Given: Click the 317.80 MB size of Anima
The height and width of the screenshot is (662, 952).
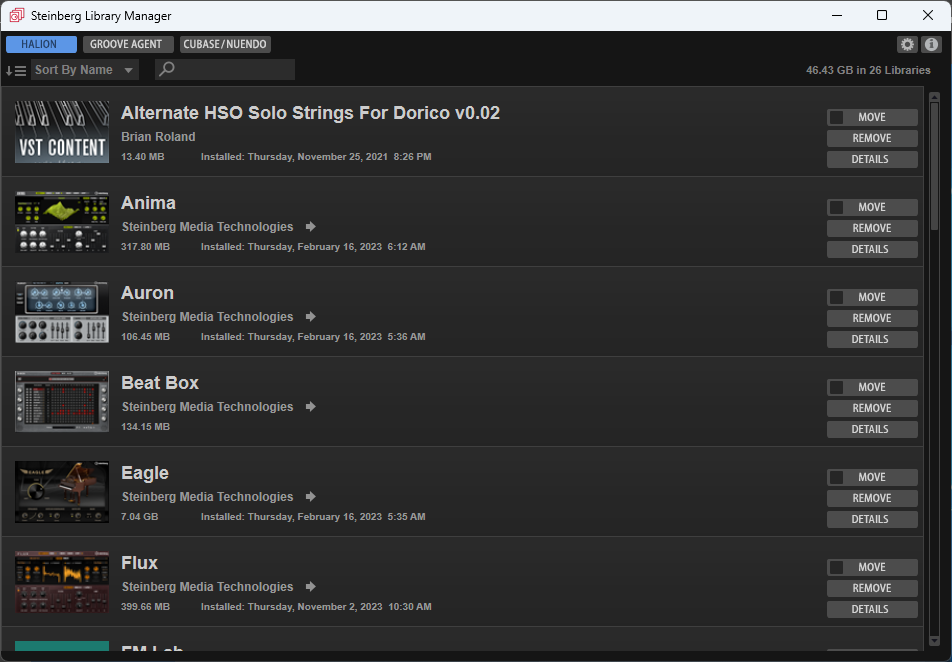Looking at the screenshot, I should [145, 247].
